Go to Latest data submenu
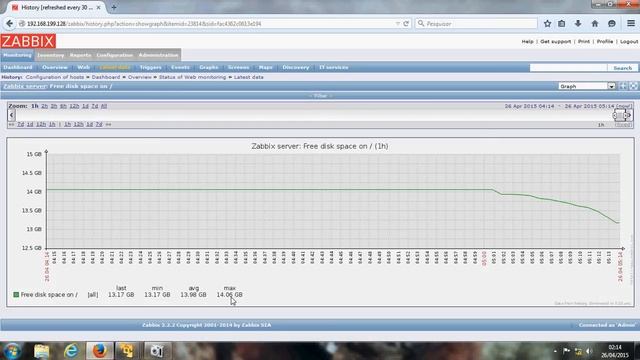The width and height of the screenshot is (640, 360). coord(115,67)
